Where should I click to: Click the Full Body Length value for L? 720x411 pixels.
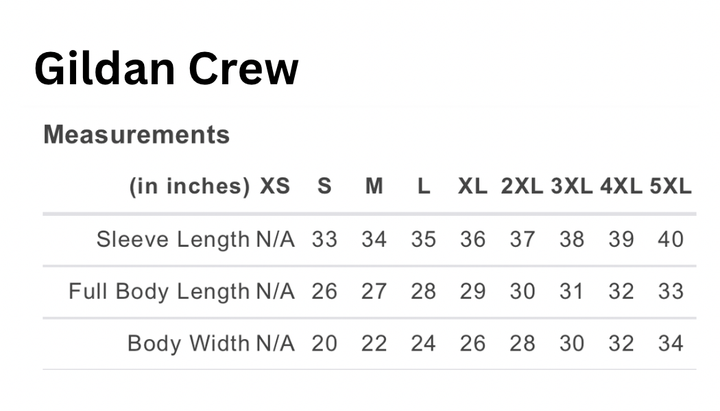(x=423, y=292)
